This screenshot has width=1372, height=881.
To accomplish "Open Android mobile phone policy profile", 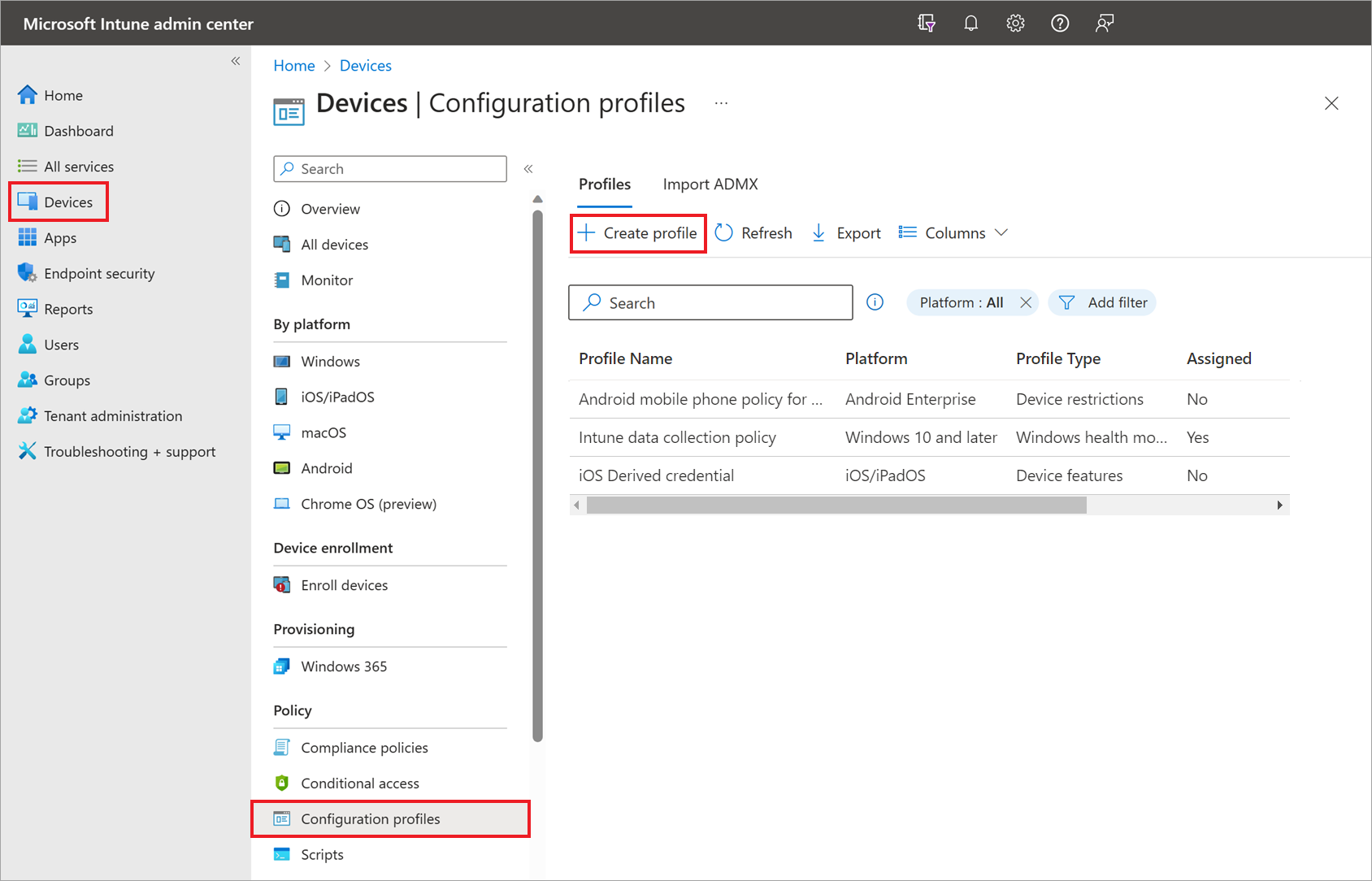I will [701, 400].
